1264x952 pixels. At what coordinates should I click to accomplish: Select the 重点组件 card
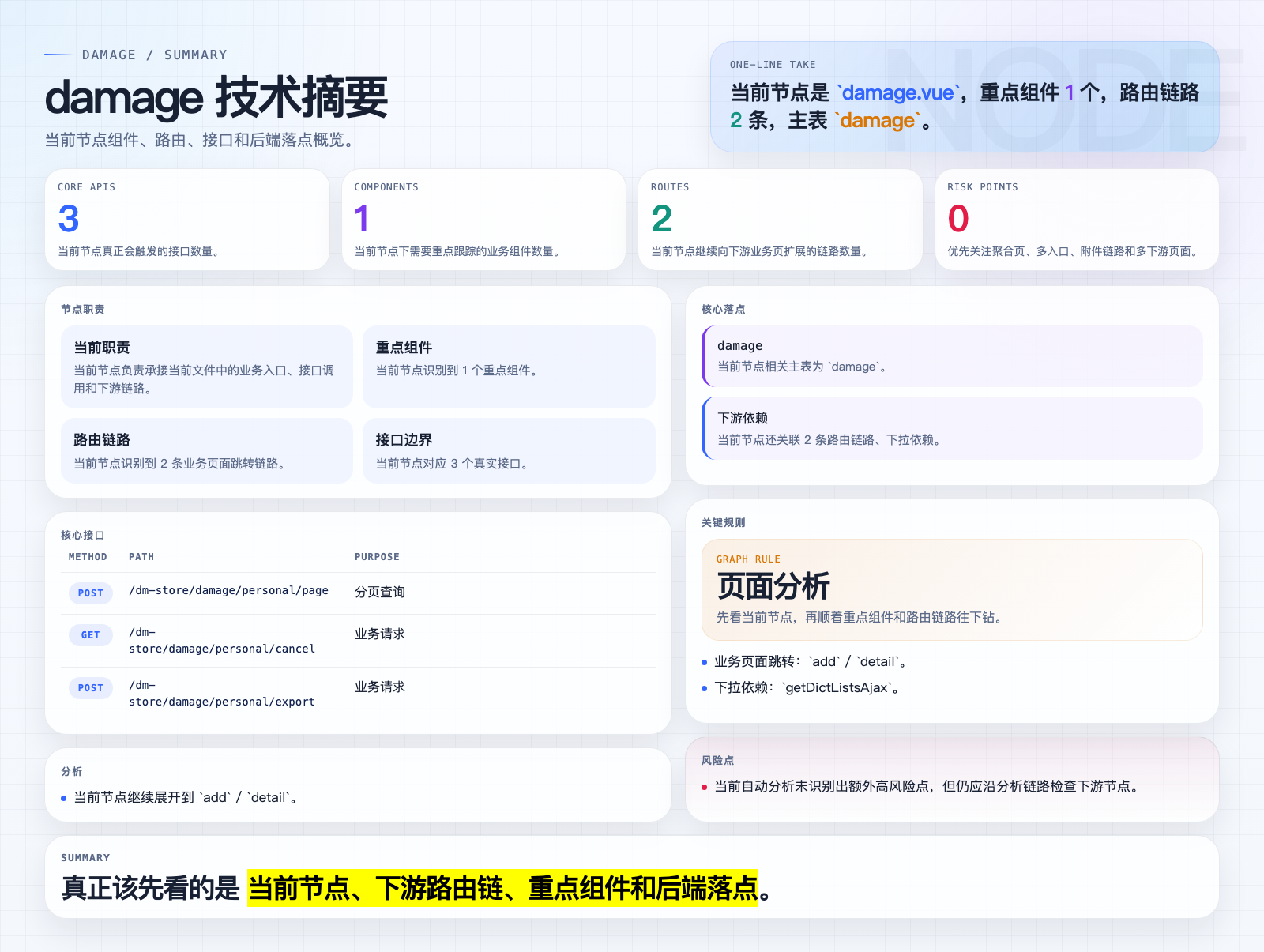[509, 367]
